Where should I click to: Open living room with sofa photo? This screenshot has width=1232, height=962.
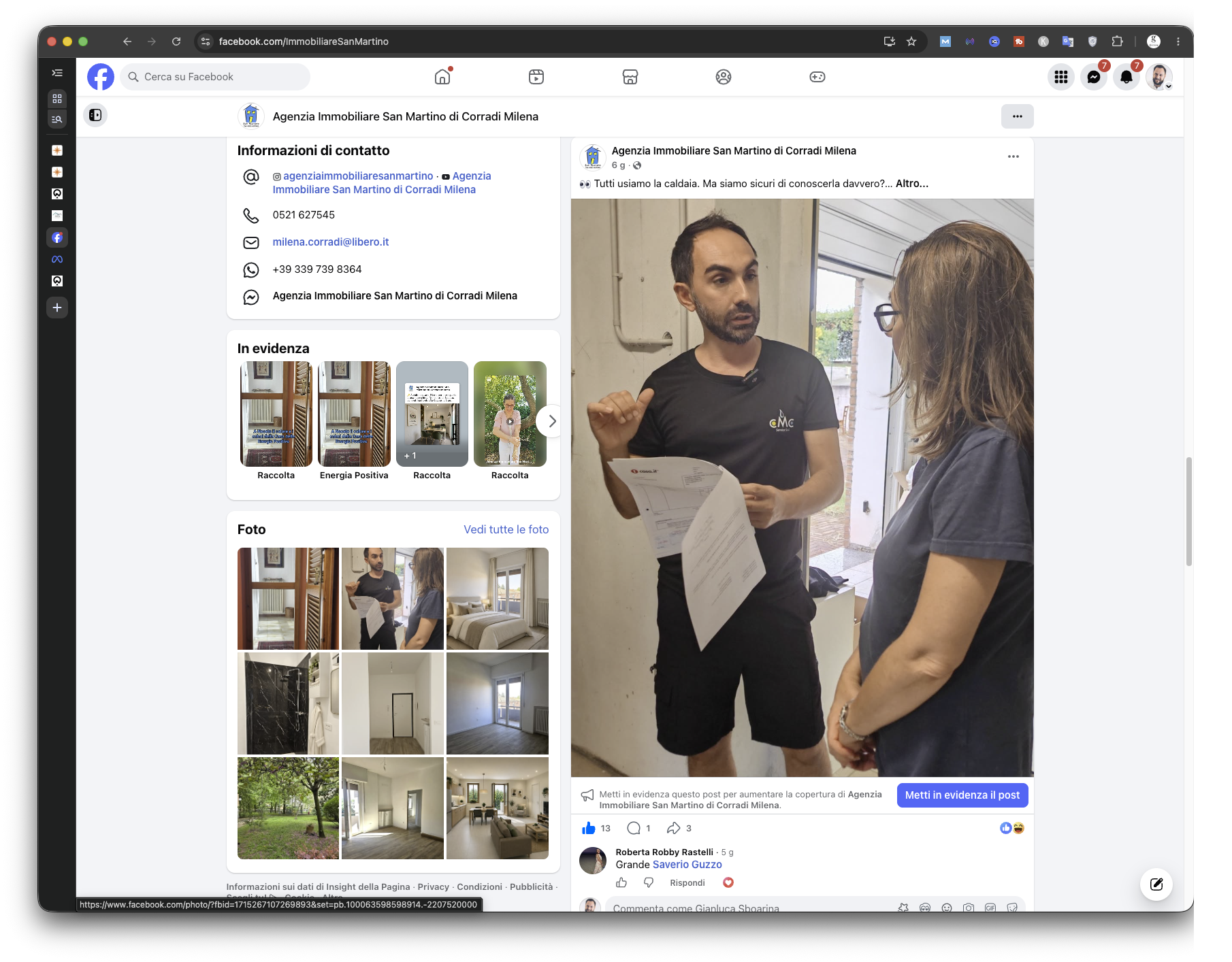[498, 808]
